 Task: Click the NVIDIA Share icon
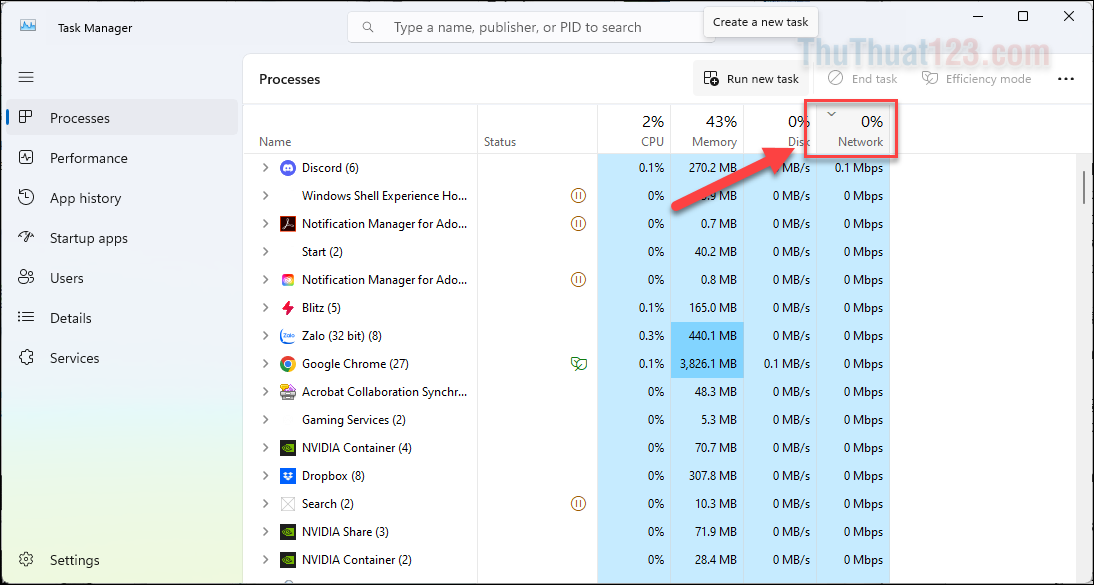tap(287, 531)
